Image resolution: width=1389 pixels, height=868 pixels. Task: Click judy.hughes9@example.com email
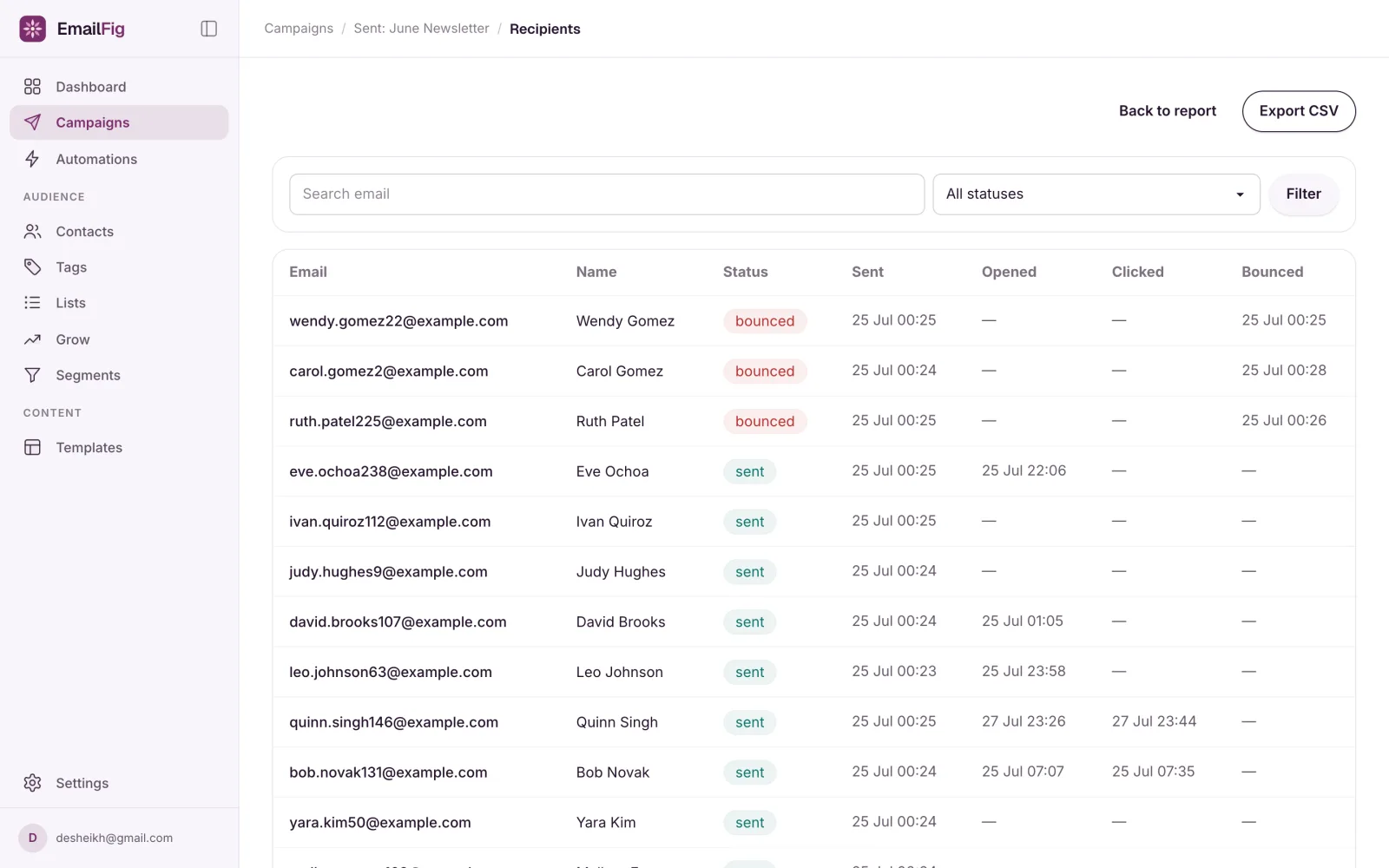(x=388, y=572)
